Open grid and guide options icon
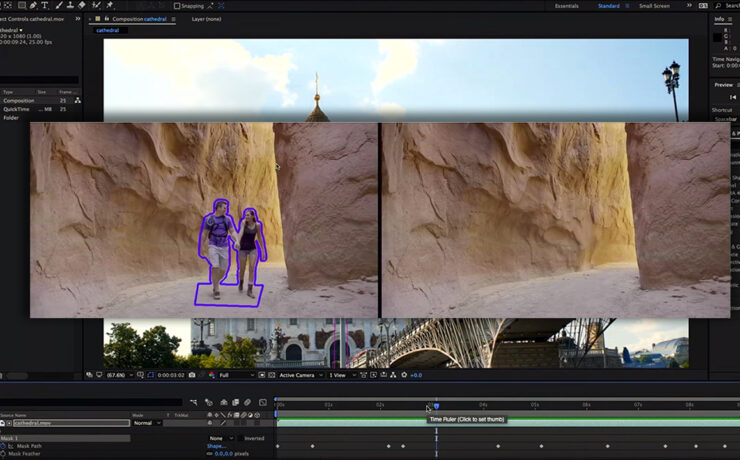The width and height of the screenshot is (740, 460). click(140, 375)
